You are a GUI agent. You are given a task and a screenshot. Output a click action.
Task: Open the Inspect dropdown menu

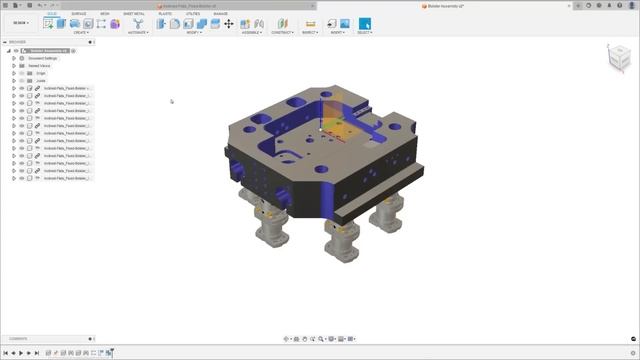pos(310,32)
